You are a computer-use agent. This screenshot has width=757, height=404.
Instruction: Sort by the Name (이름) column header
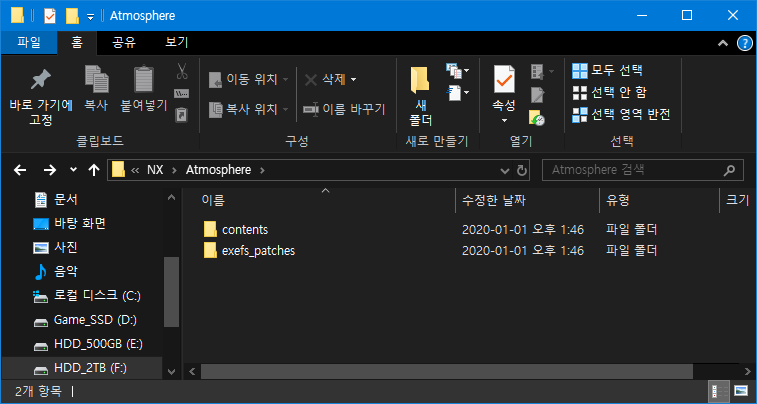click(212, 200)
